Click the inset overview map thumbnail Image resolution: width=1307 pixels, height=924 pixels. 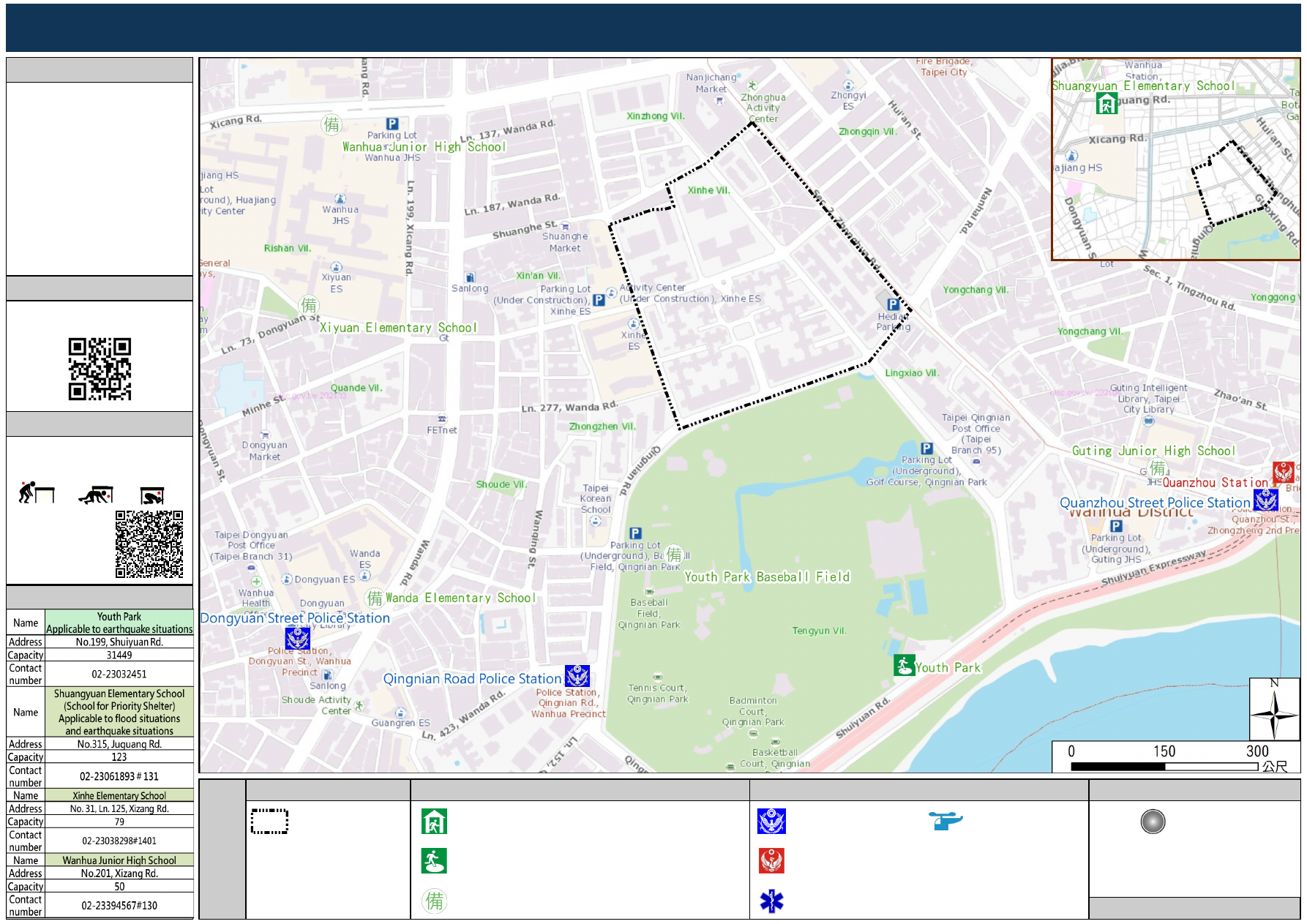tap(1175, 159)
